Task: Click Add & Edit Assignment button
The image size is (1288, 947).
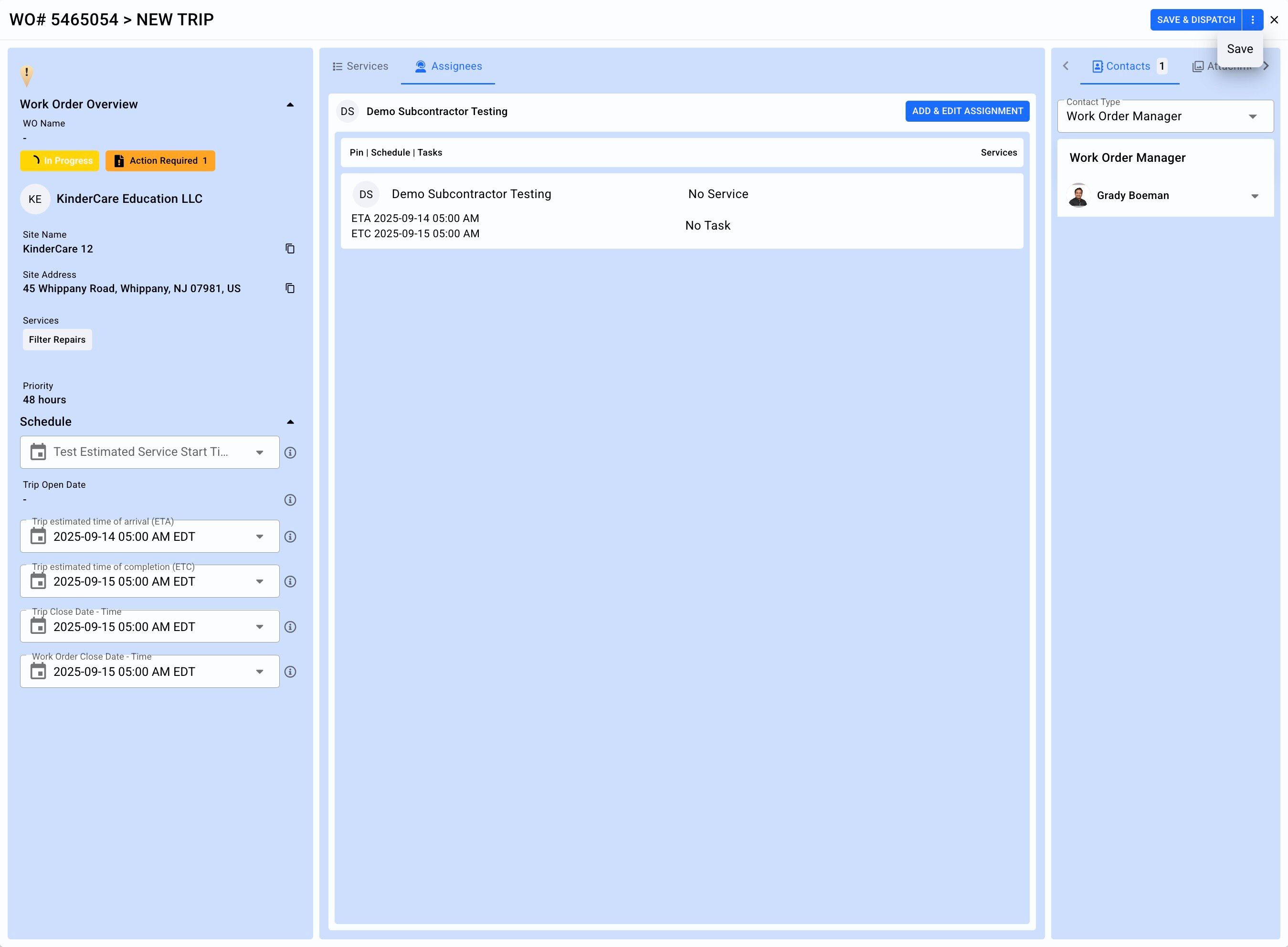Action: (967, 111)
